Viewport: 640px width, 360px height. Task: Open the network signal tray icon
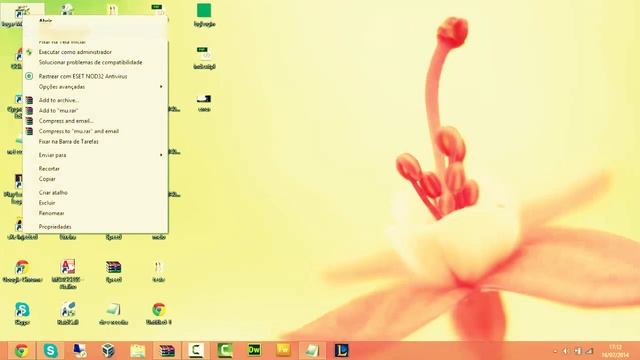pyautogui.click(x=589, y=351)
